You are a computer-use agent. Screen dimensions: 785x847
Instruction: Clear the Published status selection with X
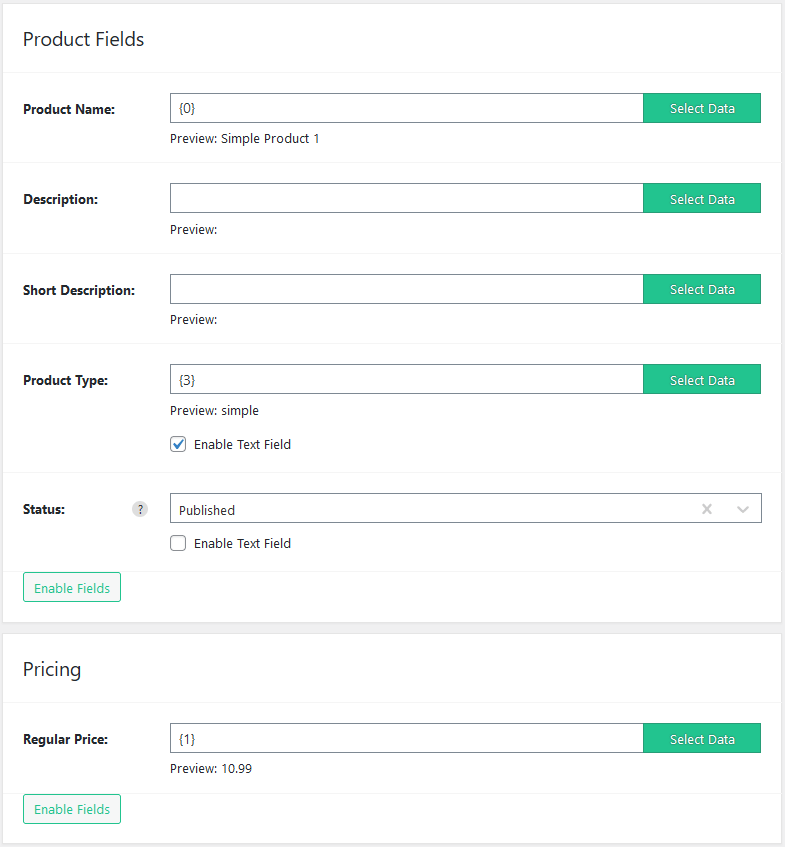tap(707, 509)
